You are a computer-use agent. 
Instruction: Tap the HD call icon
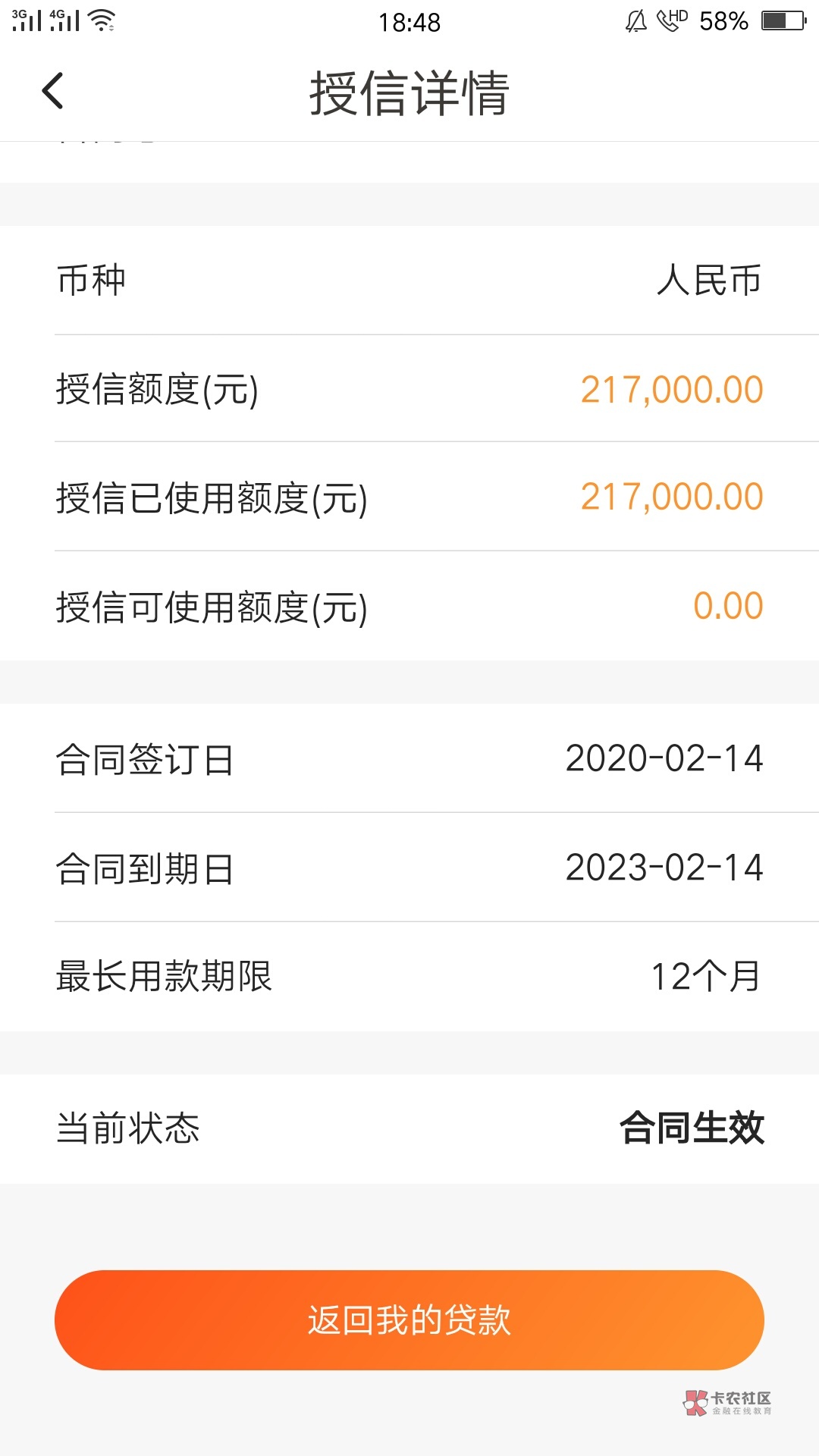pos(672,20)
